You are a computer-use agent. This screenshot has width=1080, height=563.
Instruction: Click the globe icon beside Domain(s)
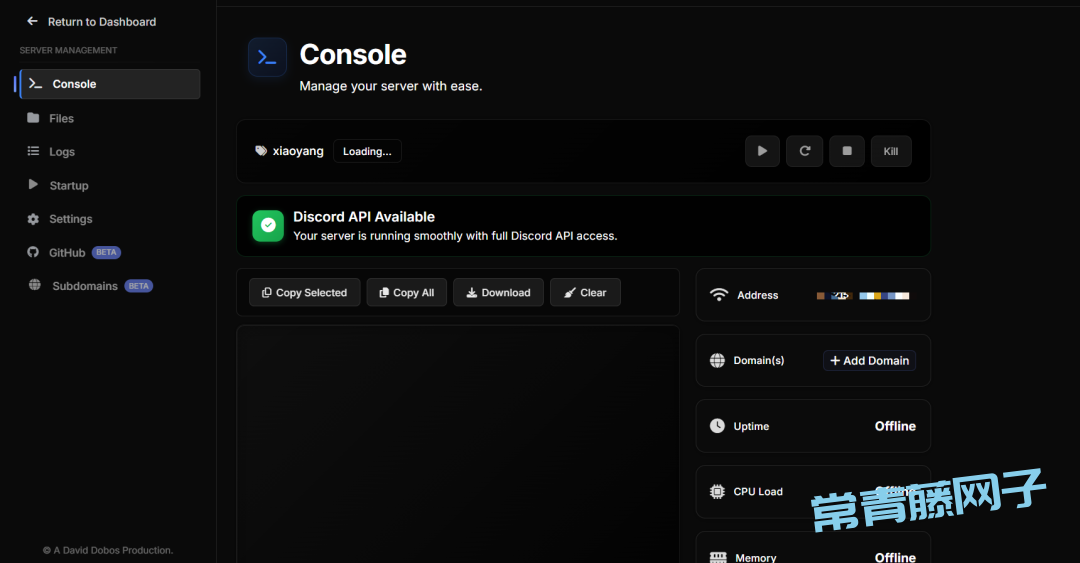(717, 360)
